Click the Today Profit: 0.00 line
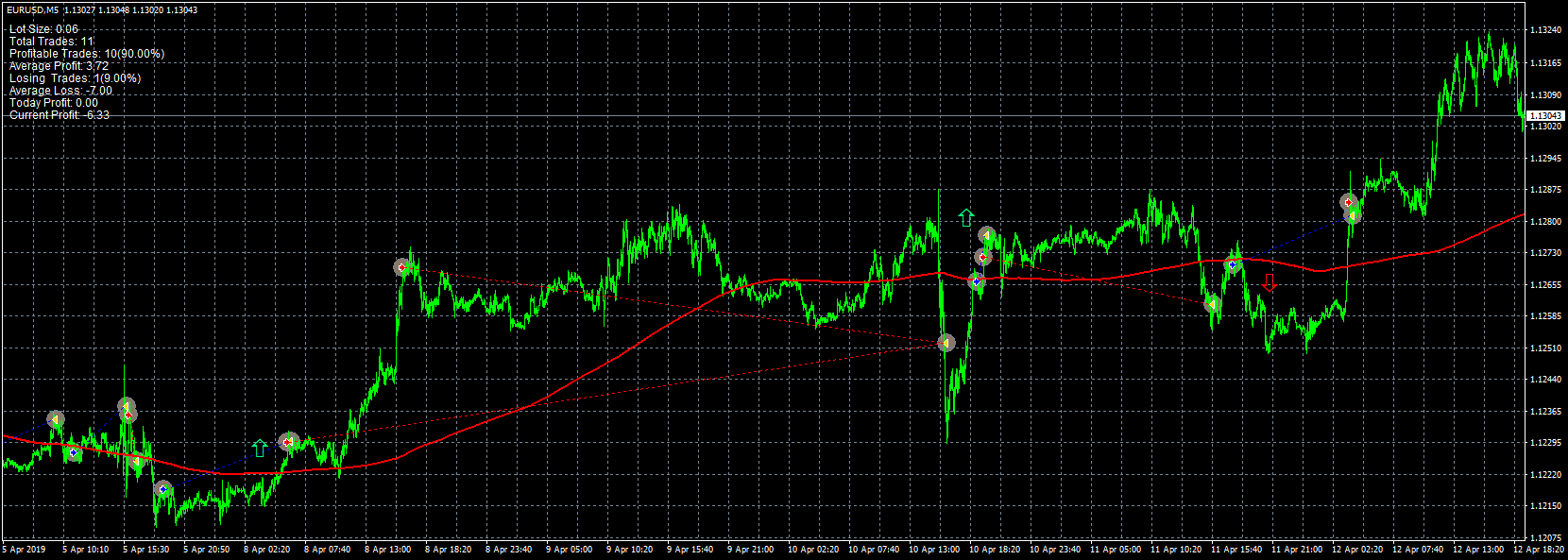This screenshot has width=1568, height=560. click(54, 103)
